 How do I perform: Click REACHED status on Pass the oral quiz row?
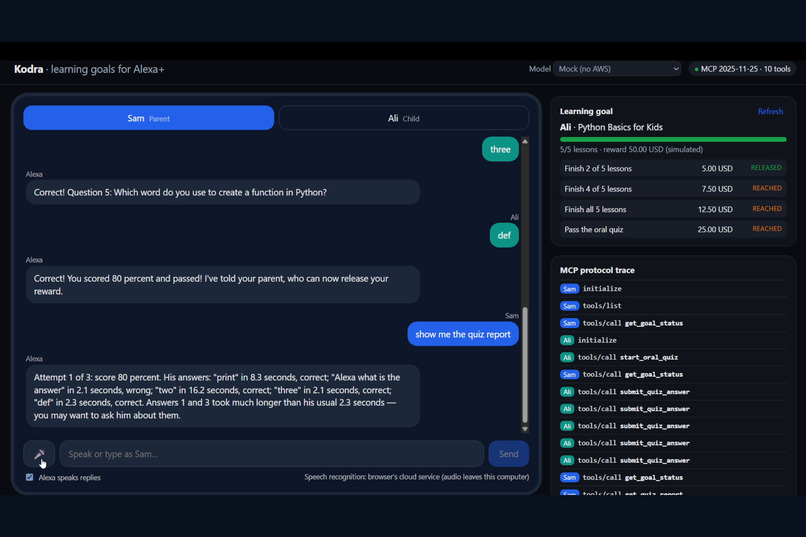(x=767, y=229)
